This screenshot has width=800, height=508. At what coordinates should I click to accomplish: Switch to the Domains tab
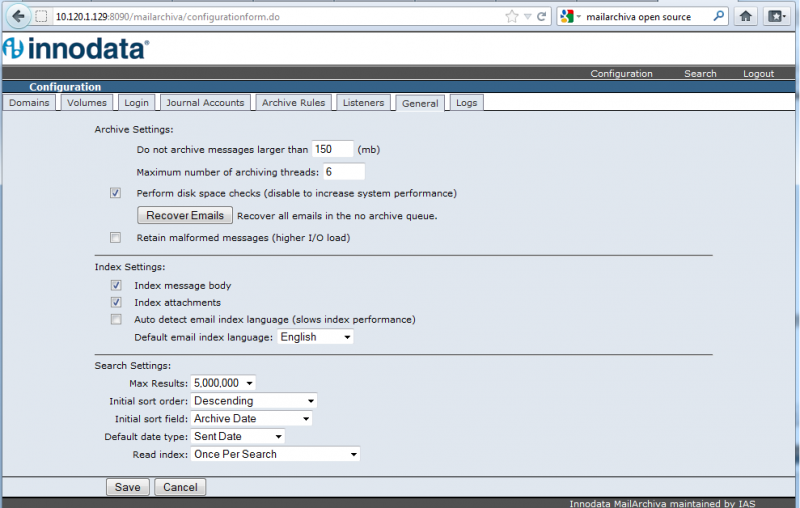(29, 103)
